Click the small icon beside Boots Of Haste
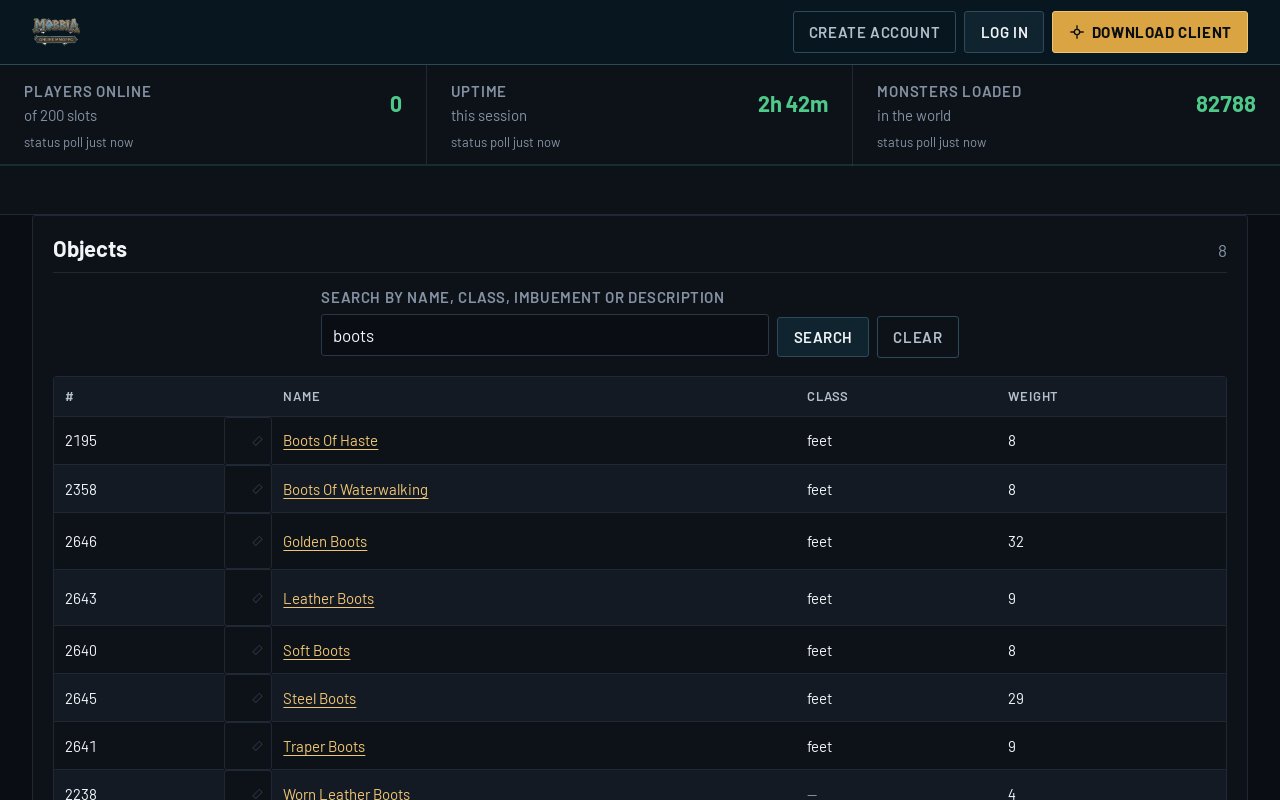This screenshot has height=800, width=1280. [x=257, y=441]
